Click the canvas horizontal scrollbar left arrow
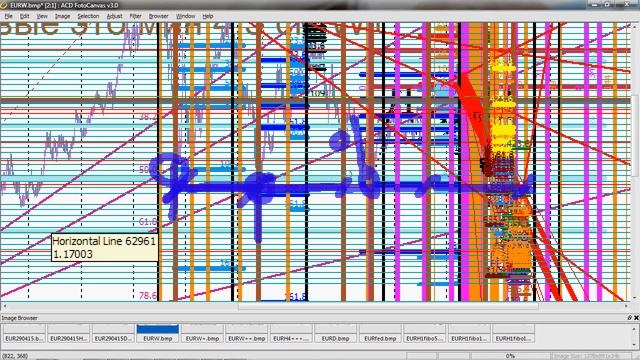The image size is (640, 360). point(4,306)
